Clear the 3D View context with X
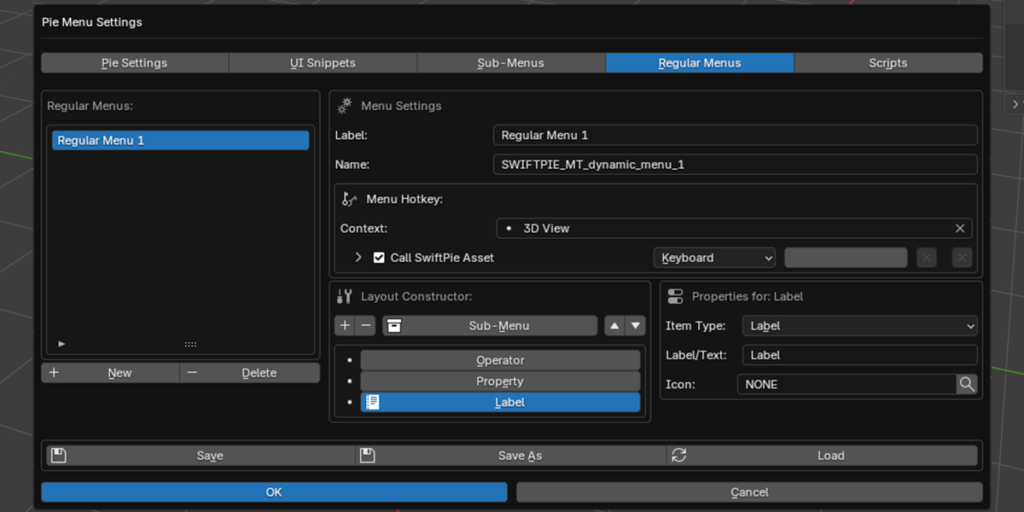1024x512 pixels. 960,229
